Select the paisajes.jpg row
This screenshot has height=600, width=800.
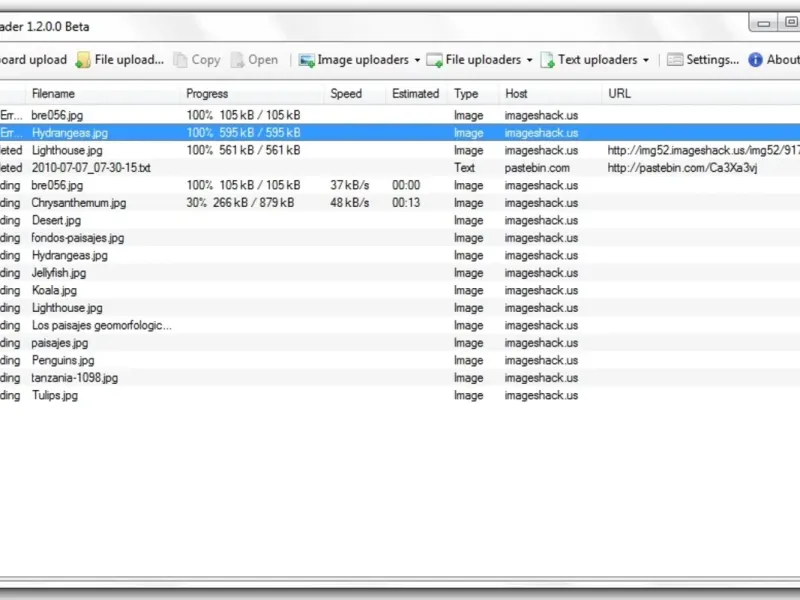pos(400,343)
